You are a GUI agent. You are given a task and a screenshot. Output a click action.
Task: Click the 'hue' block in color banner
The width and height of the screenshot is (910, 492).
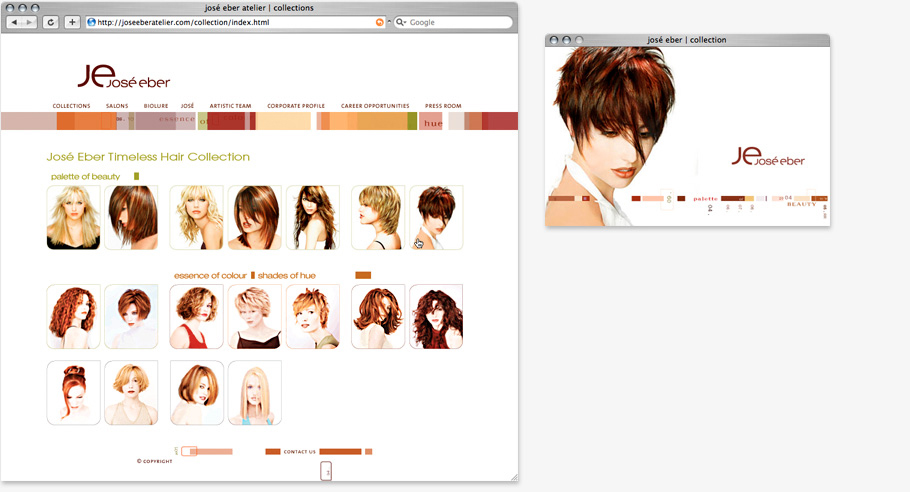431,121
